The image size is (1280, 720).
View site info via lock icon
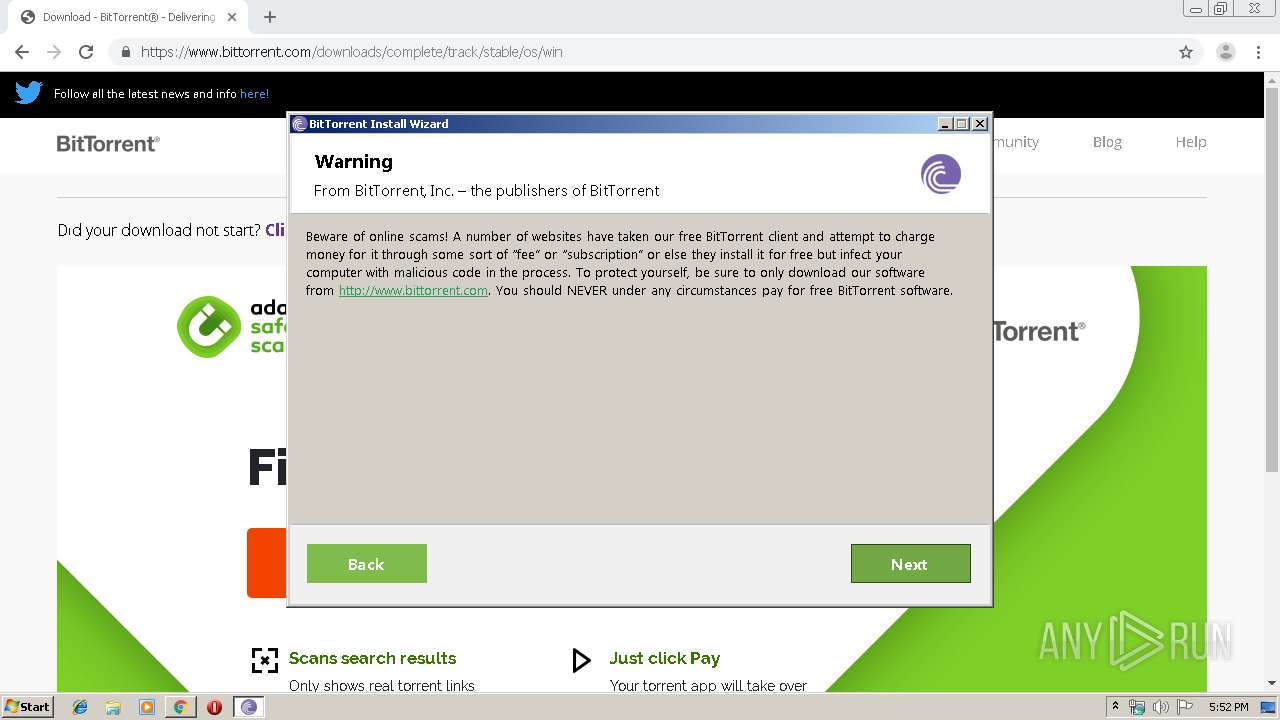pos(126,52)
